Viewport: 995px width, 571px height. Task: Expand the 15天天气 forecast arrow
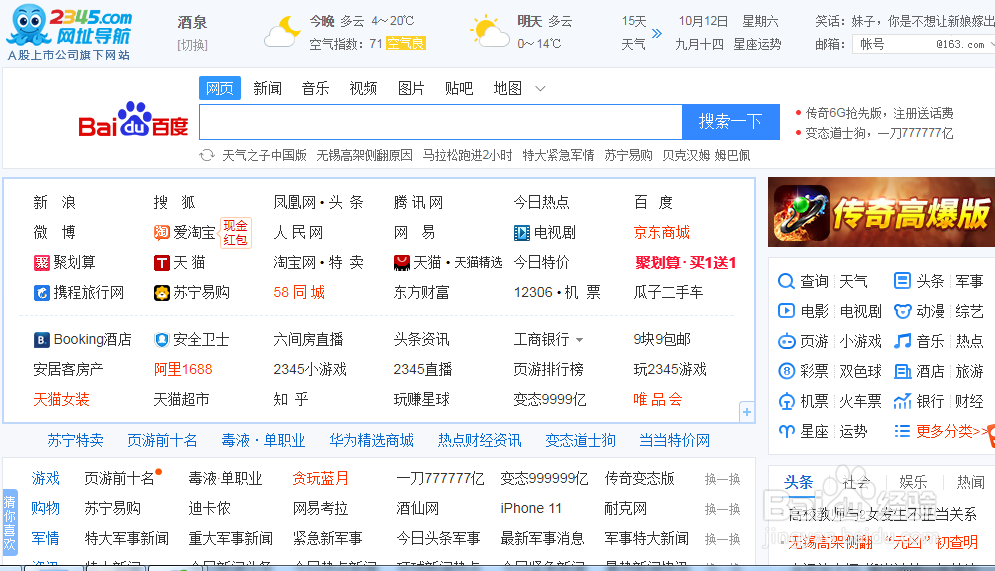[657, 33]
